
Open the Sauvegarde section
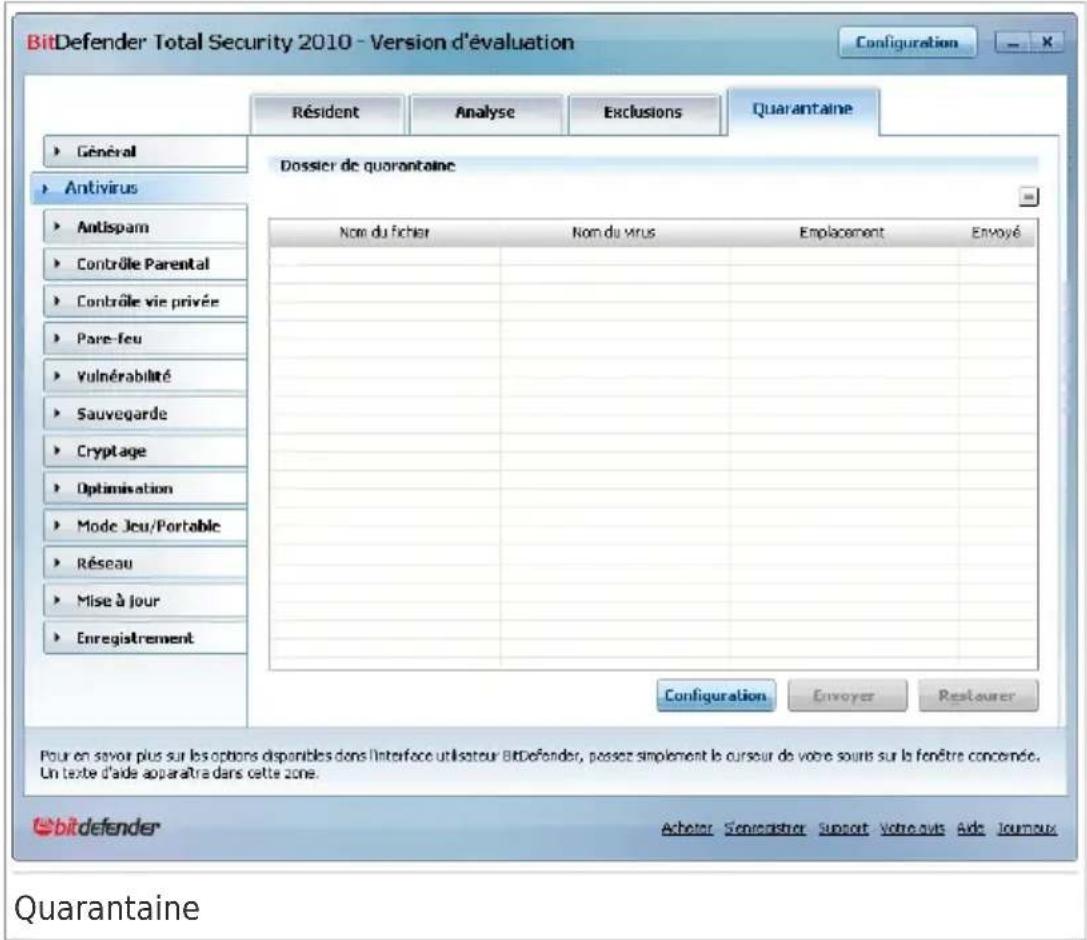[x=145, y=414]
